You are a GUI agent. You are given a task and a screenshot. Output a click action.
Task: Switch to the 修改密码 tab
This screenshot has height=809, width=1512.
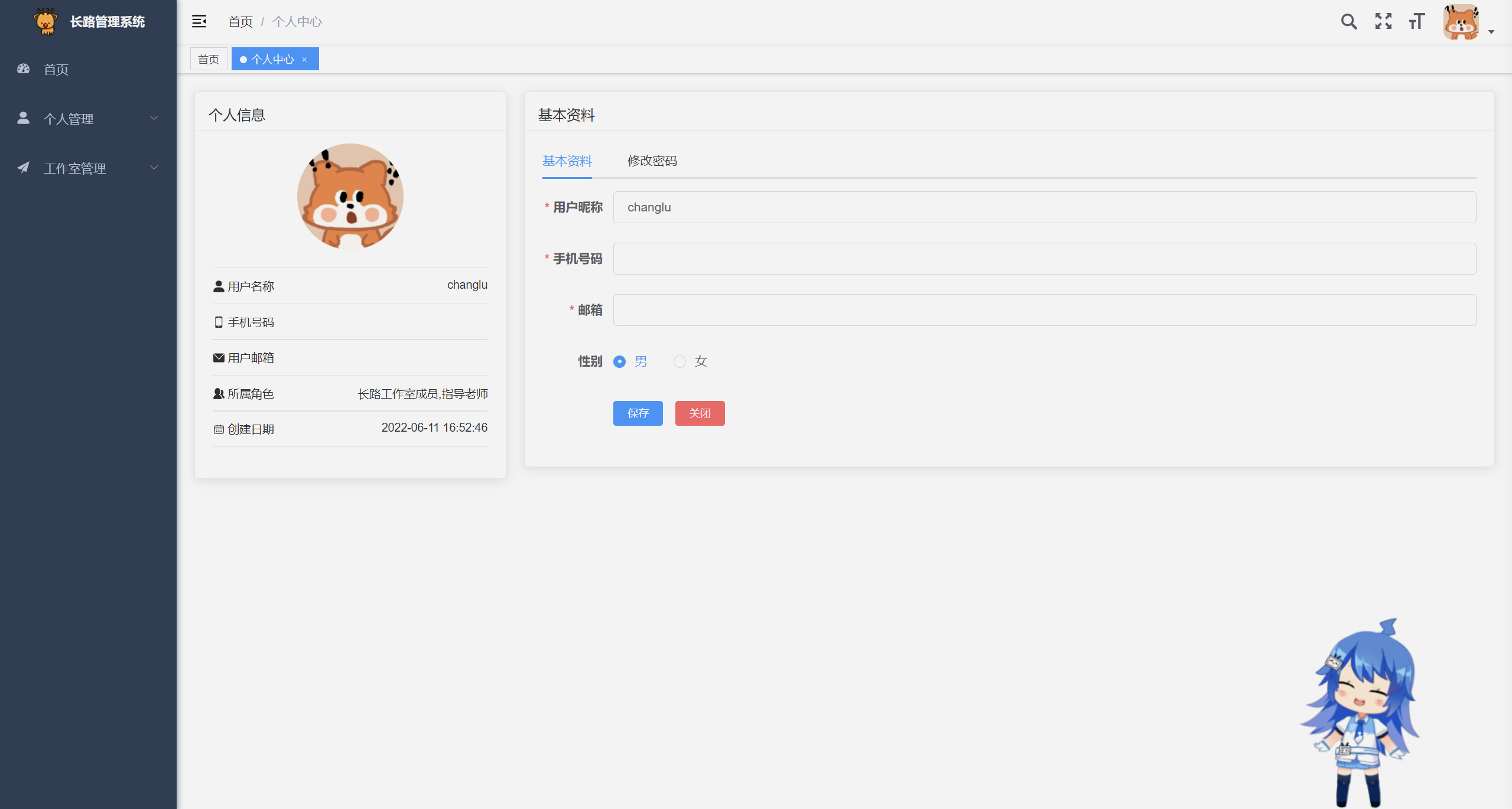(652, 161)
